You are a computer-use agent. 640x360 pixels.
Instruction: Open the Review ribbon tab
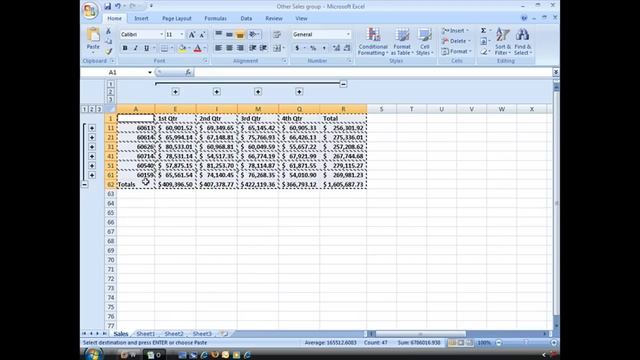point(274,18)
